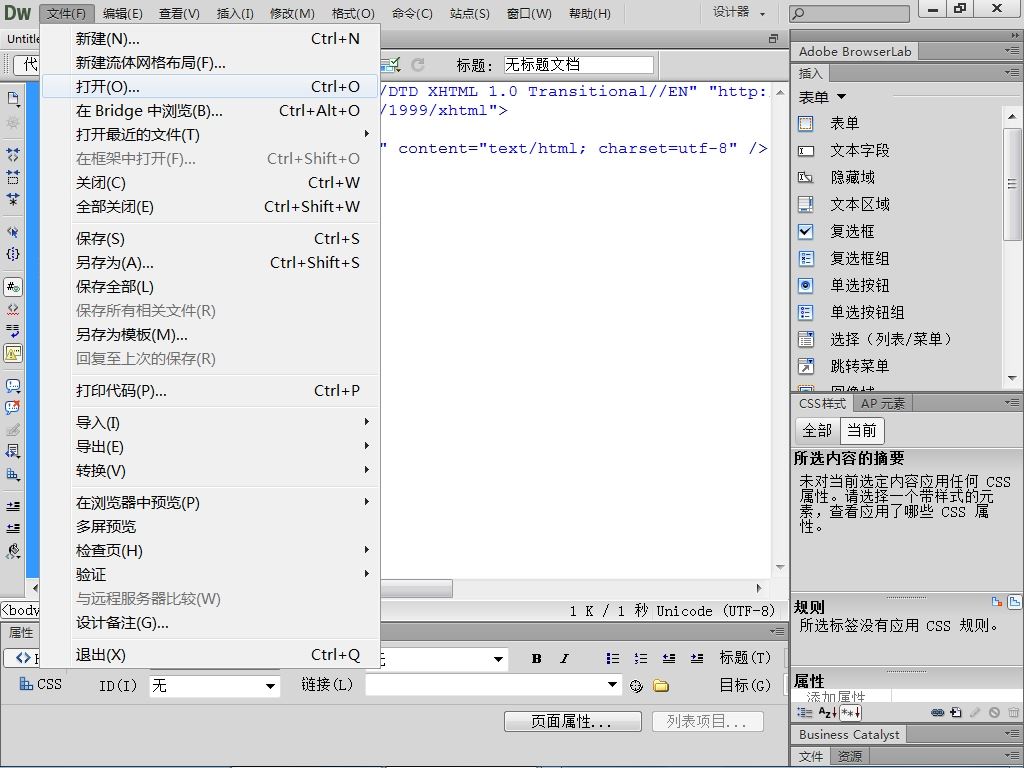This screenshot has height=768, width=1024.
Task: Toggle the Word Wrap button
Action: (13, 331)
